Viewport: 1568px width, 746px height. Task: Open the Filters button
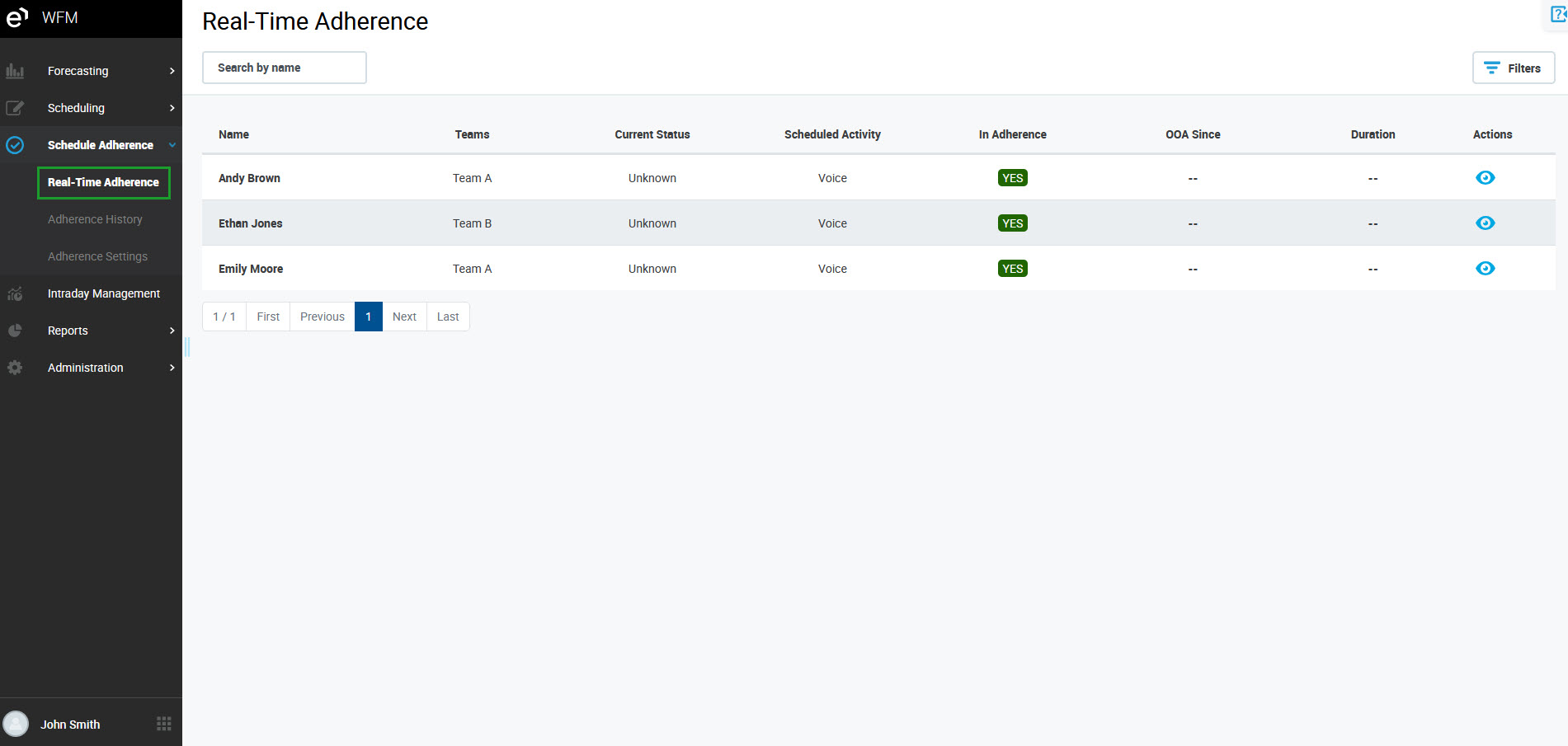click(x=1513, y=68)
